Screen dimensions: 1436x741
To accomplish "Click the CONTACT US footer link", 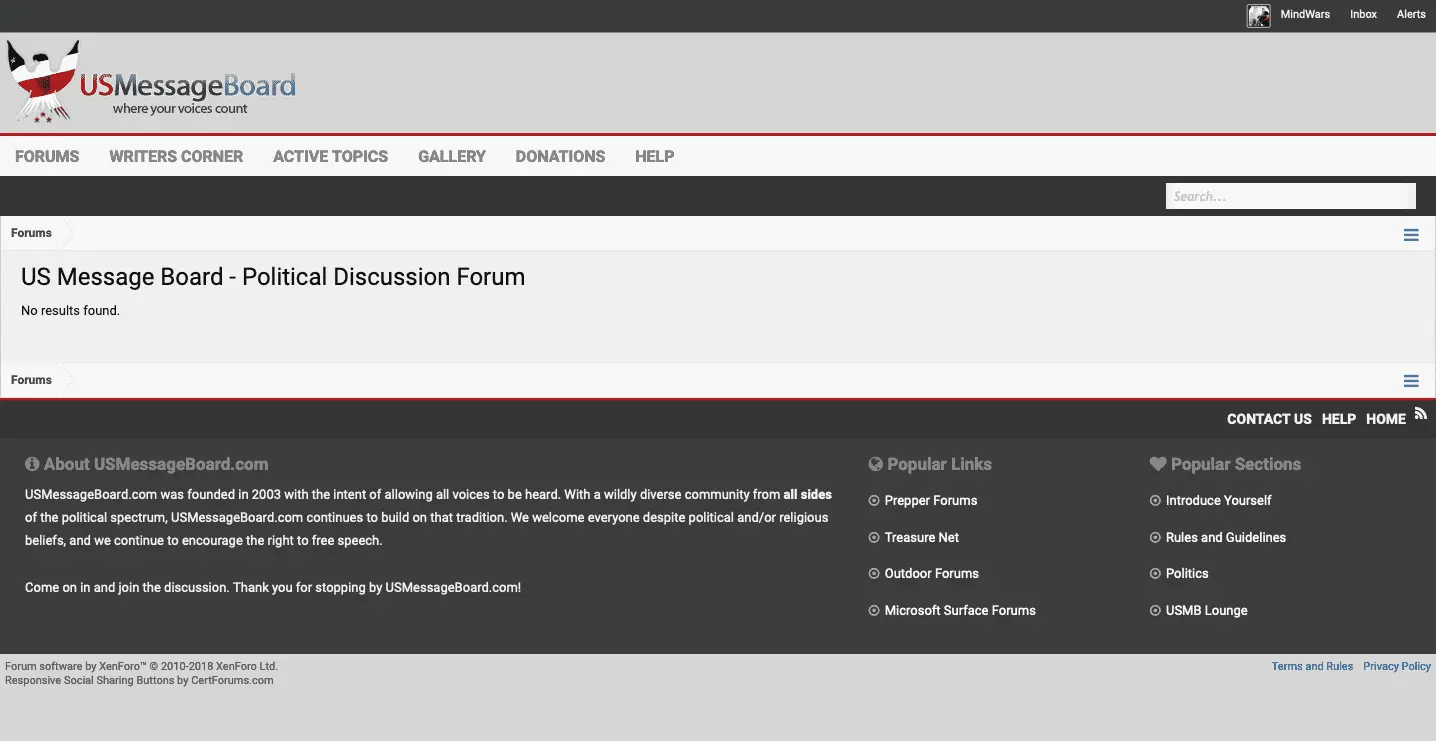I will [x=1269, y=419].
